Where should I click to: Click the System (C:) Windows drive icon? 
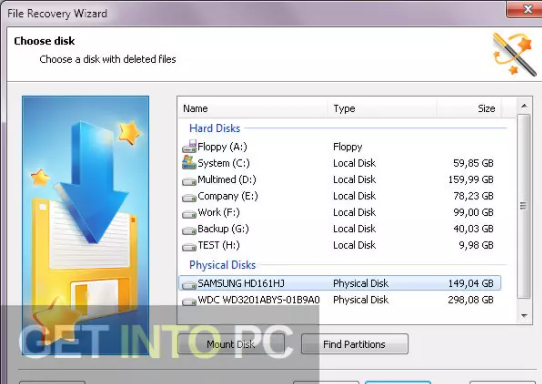coord(189,162)
